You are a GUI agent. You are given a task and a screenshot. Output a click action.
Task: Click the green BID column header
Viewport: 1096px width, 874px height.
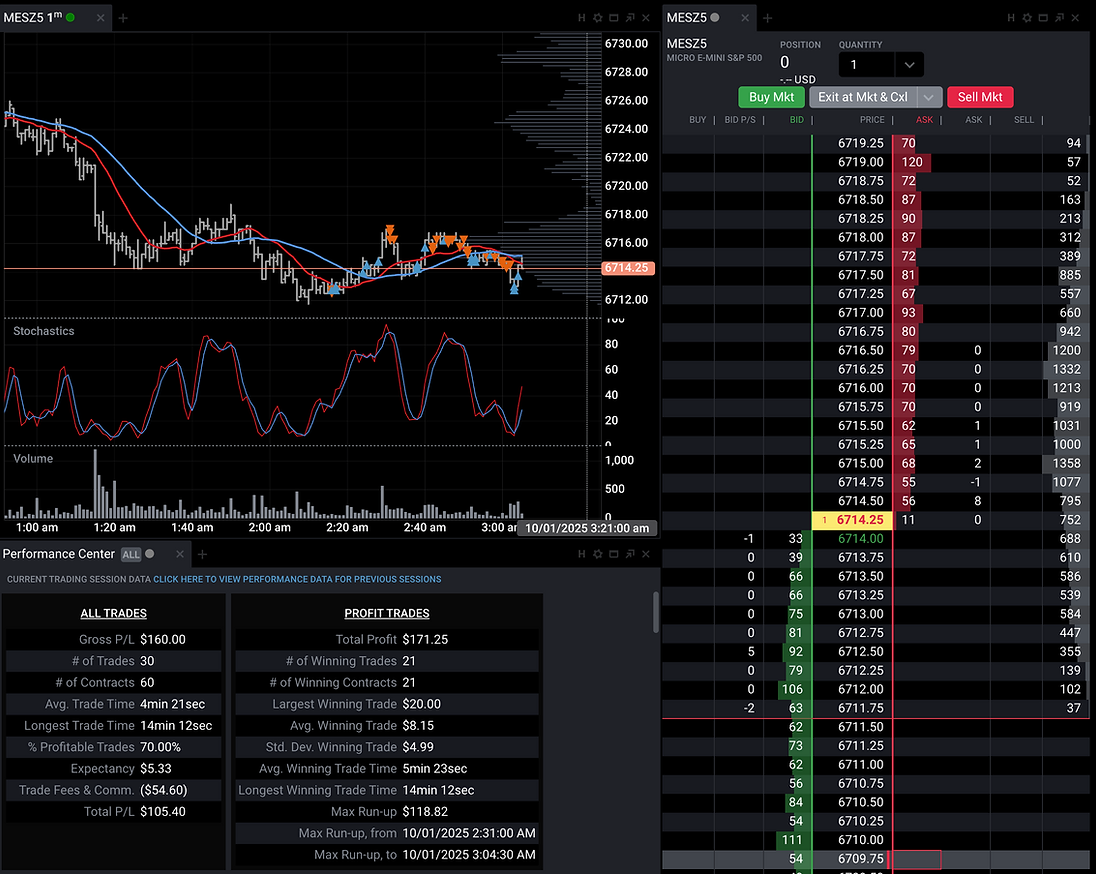click(x=796, y=120)
